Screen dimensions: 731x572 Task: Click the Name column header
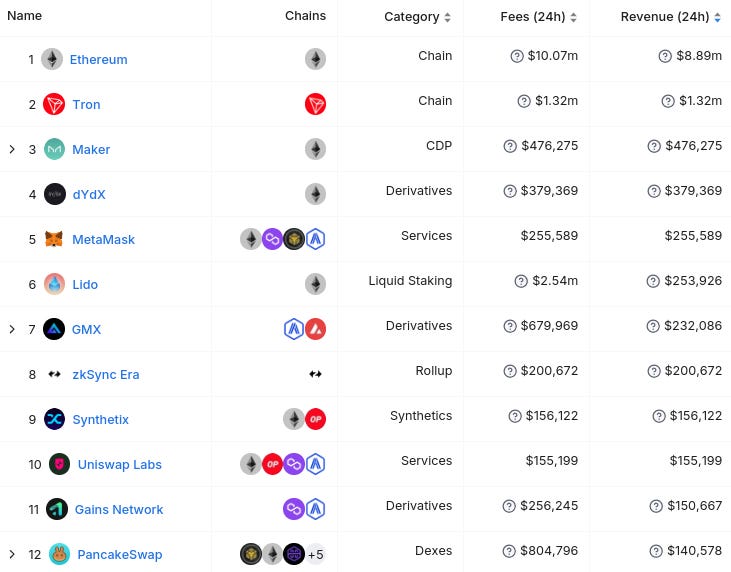(x=25, y=16)
